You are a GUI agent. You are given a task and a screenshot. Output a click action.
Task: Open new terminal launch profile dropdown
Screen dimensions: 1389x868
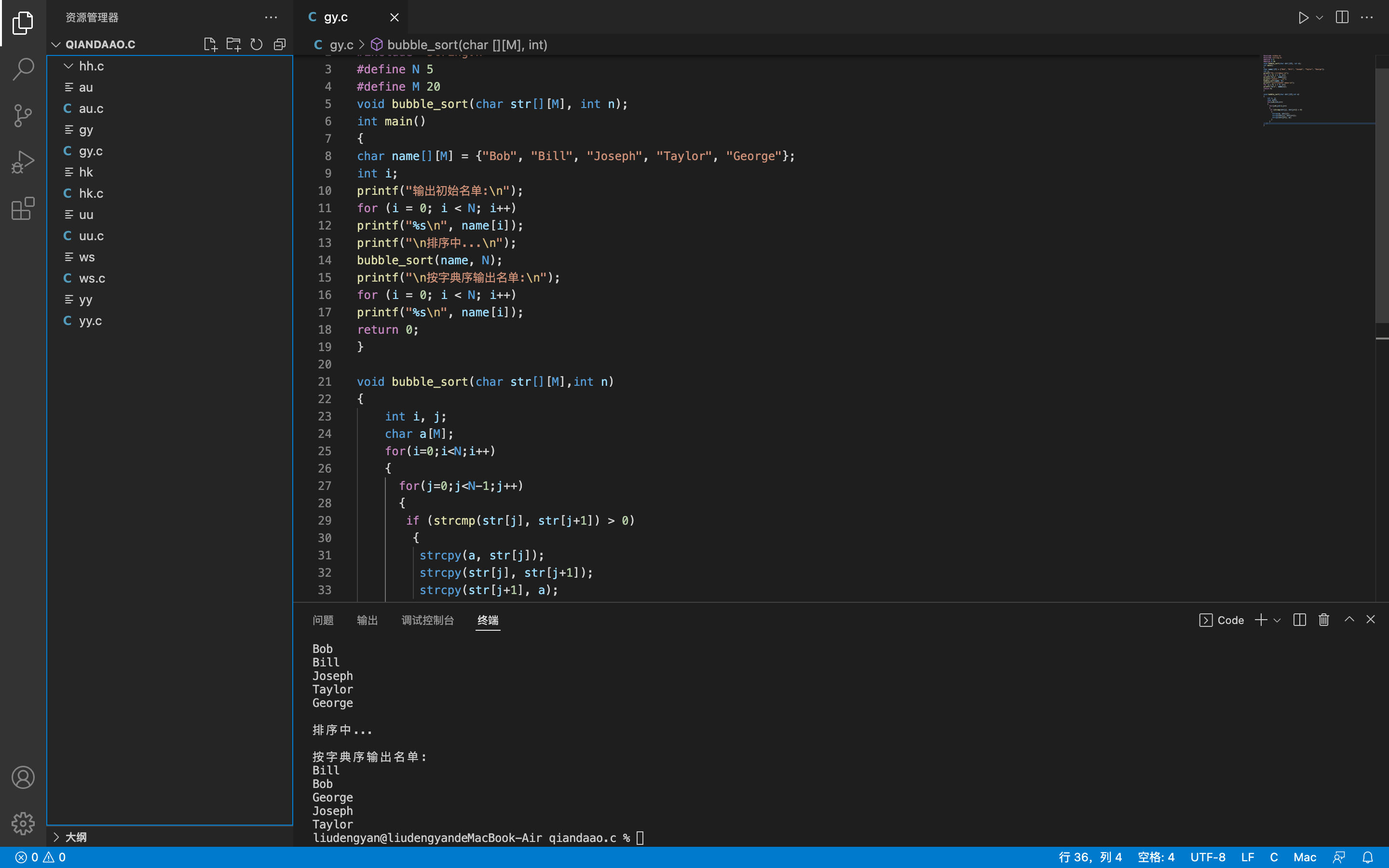tap(1277, 620)
